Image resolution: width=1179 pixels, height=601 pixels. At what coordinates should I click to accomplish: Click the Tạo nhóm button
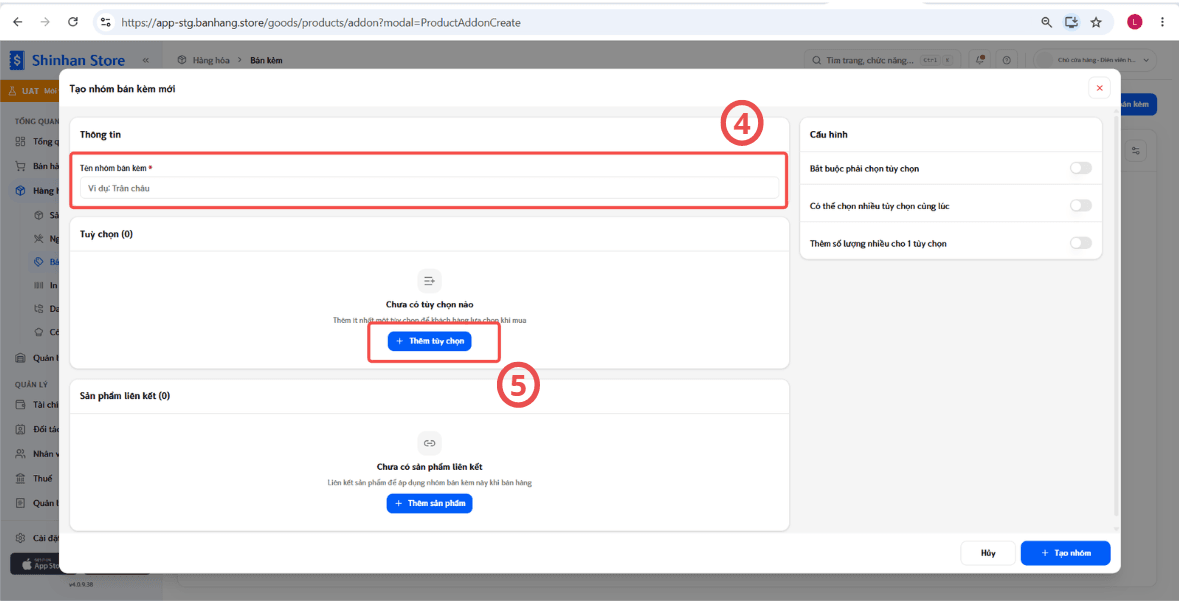tap(1065, 553)
